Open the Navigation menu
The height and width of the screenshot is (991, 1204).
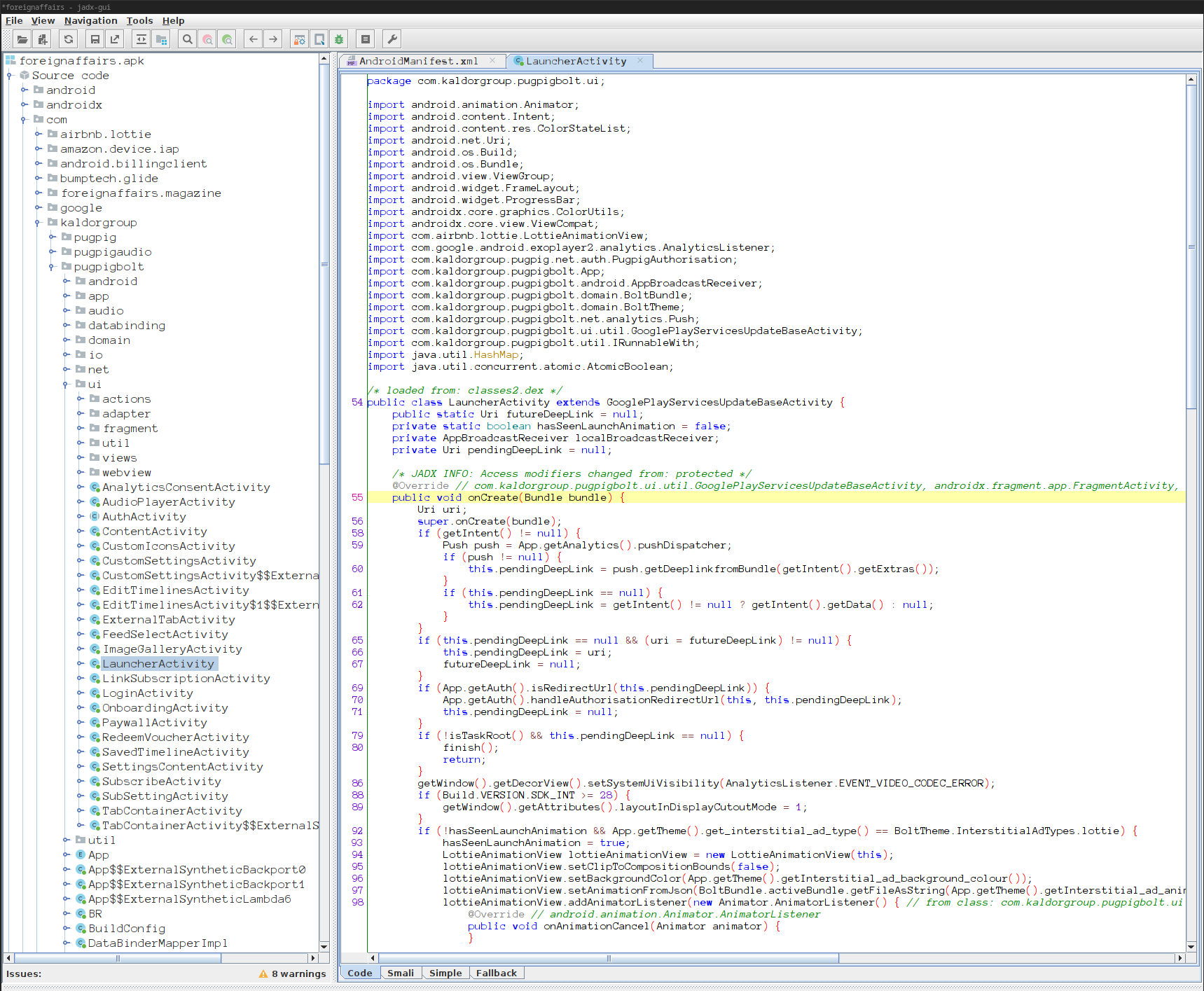coord(90,20)
